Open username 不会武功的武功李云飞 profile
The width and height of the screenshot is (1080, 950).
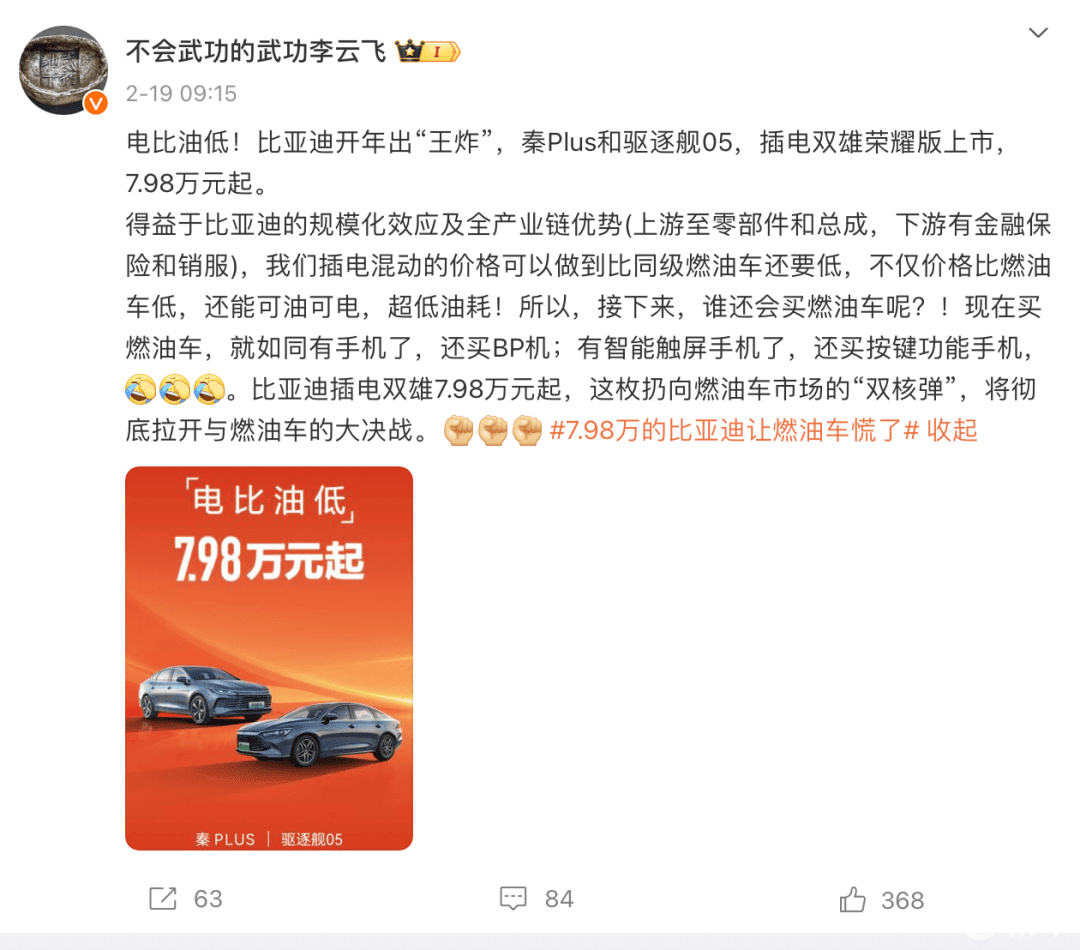click(x=256, y=51)
